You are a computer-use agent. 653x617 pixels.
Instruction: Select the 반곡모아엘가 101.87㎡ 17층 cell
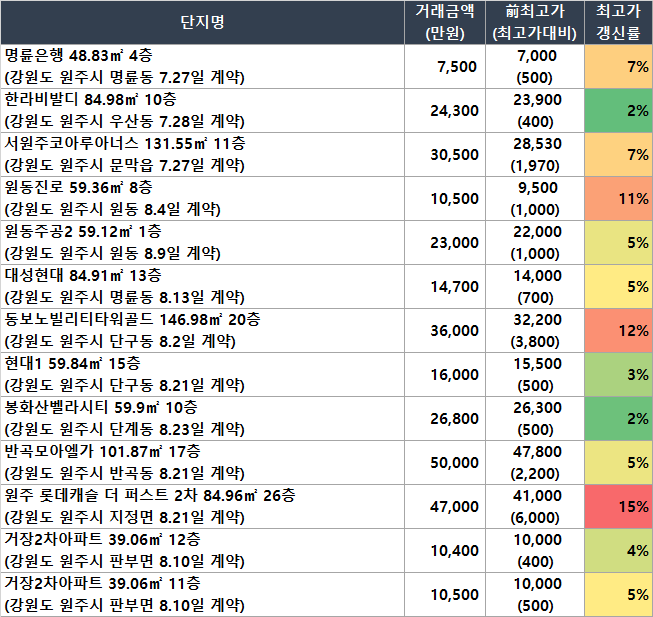(202, 463)
